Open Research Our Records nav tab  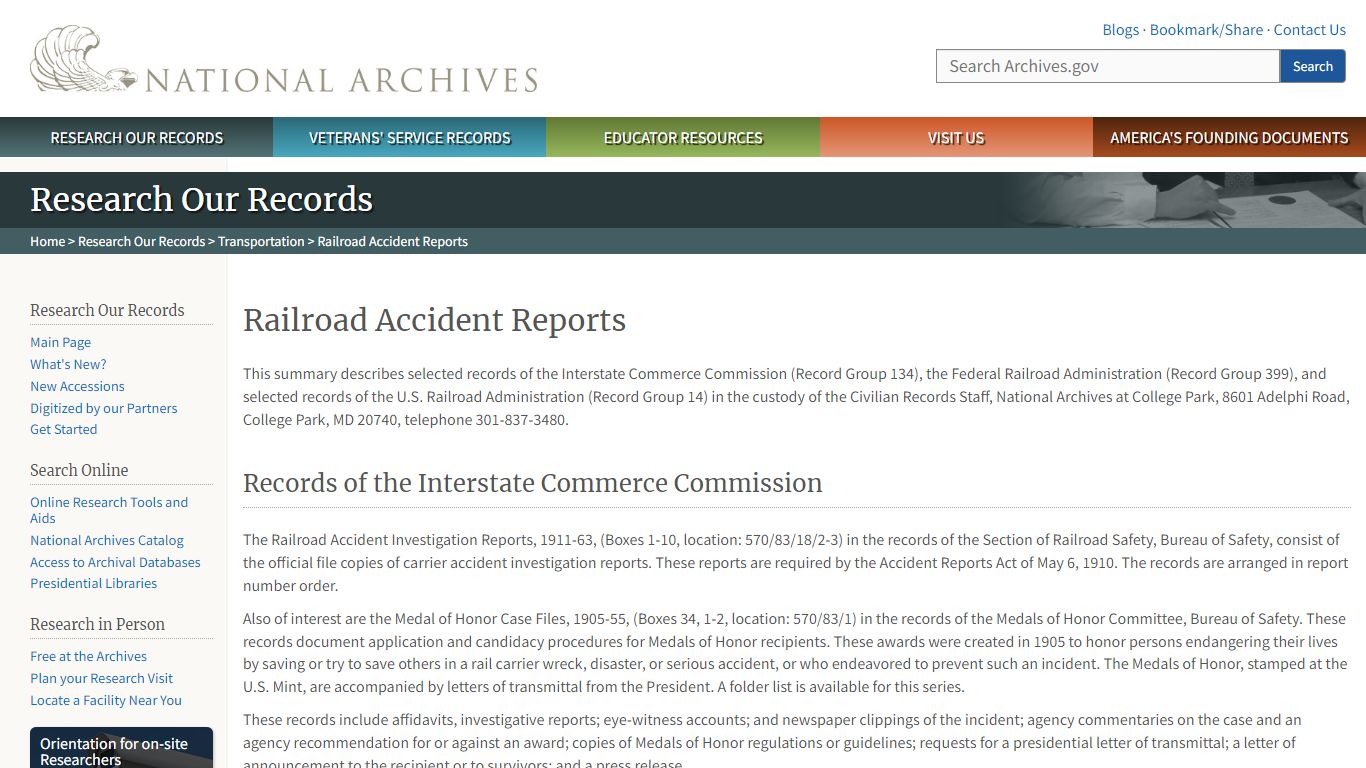(137, 138)
